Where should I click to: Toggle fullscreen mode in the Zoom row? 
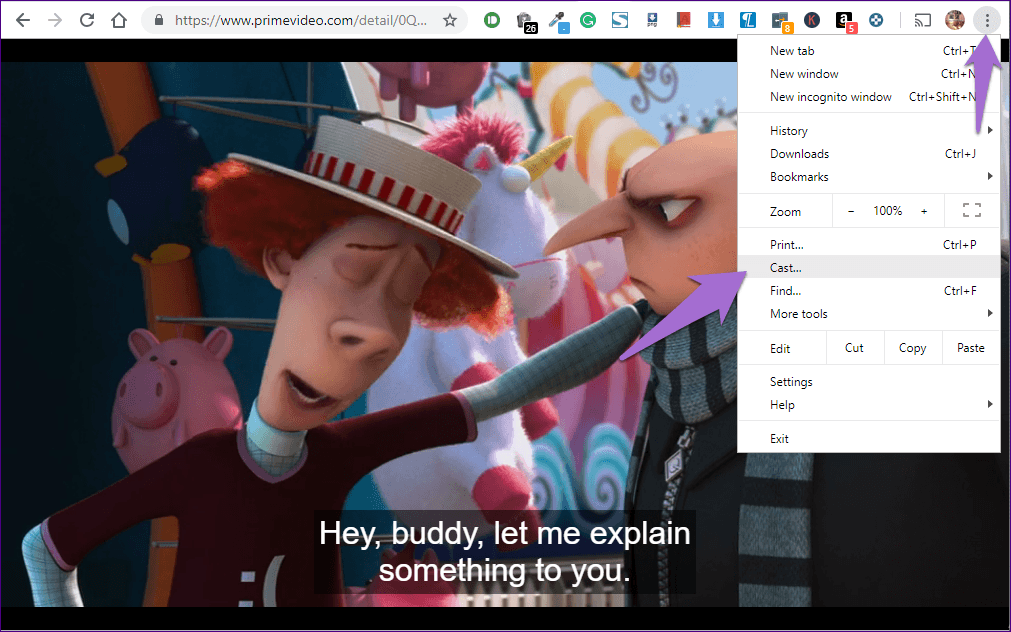click(970, 211)
